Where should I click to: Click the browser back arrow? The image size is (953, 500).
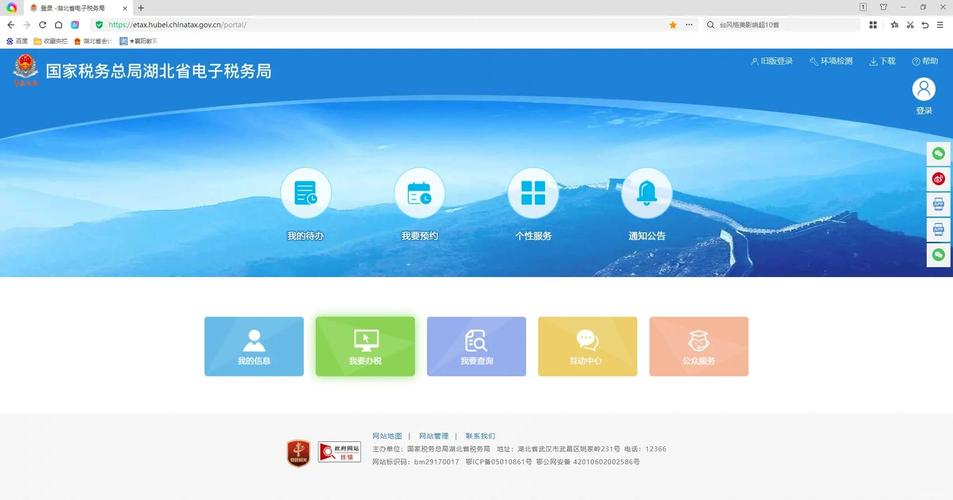tap(11, 25)
